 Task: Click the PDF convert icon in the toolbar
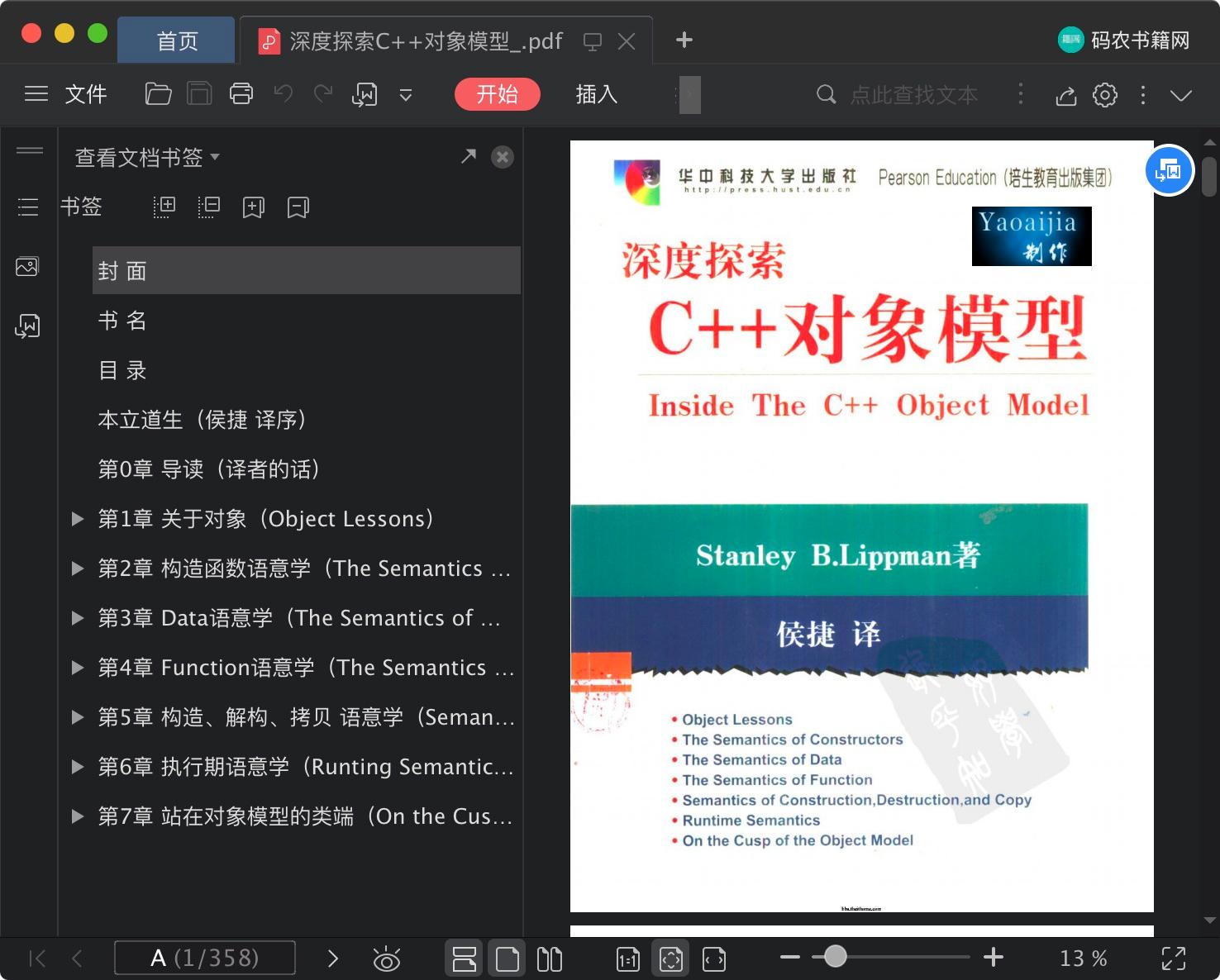(365, 95)
